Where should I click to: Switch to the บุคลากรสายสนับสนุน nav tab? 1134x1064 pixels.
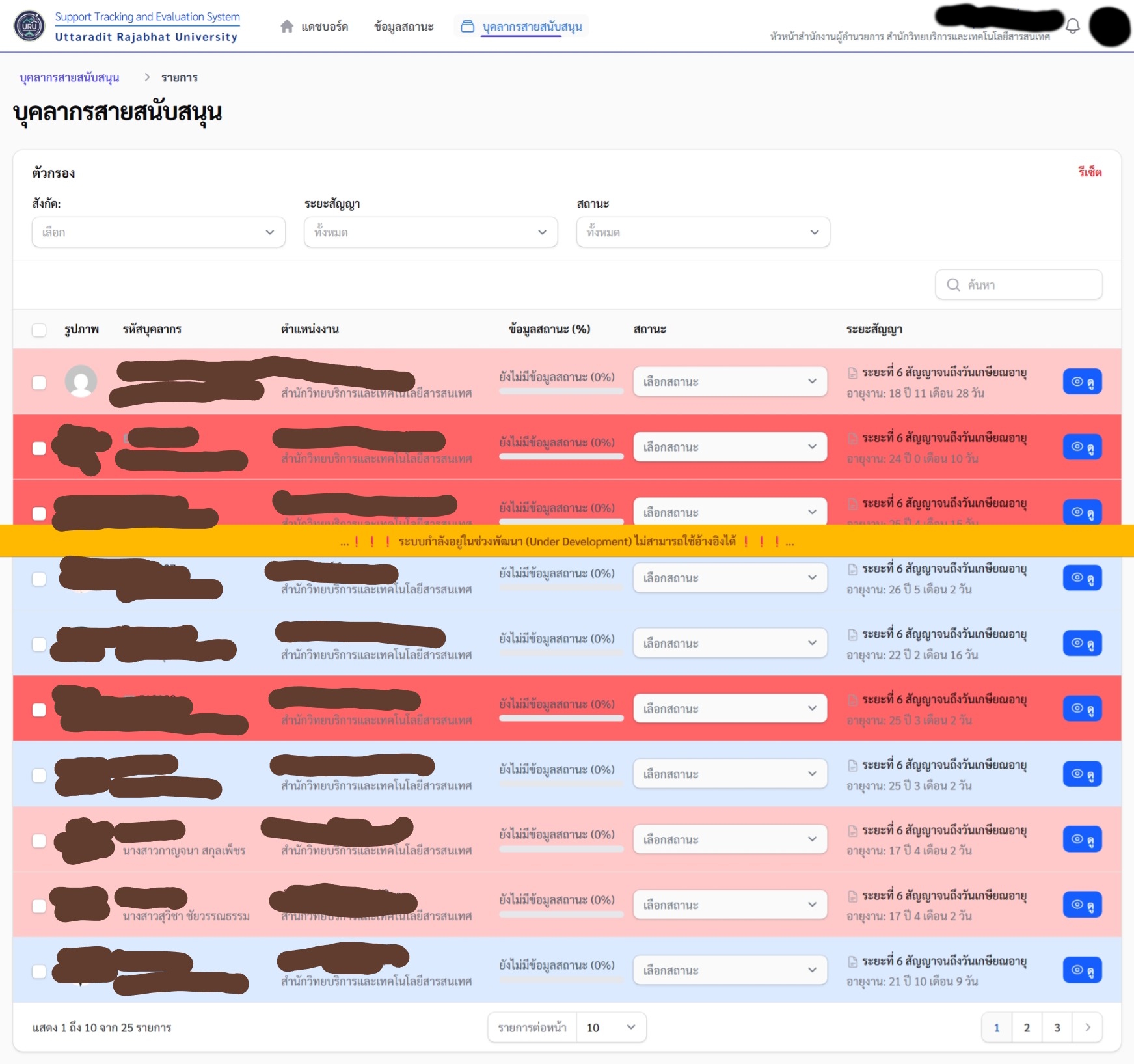pos(531,27)
